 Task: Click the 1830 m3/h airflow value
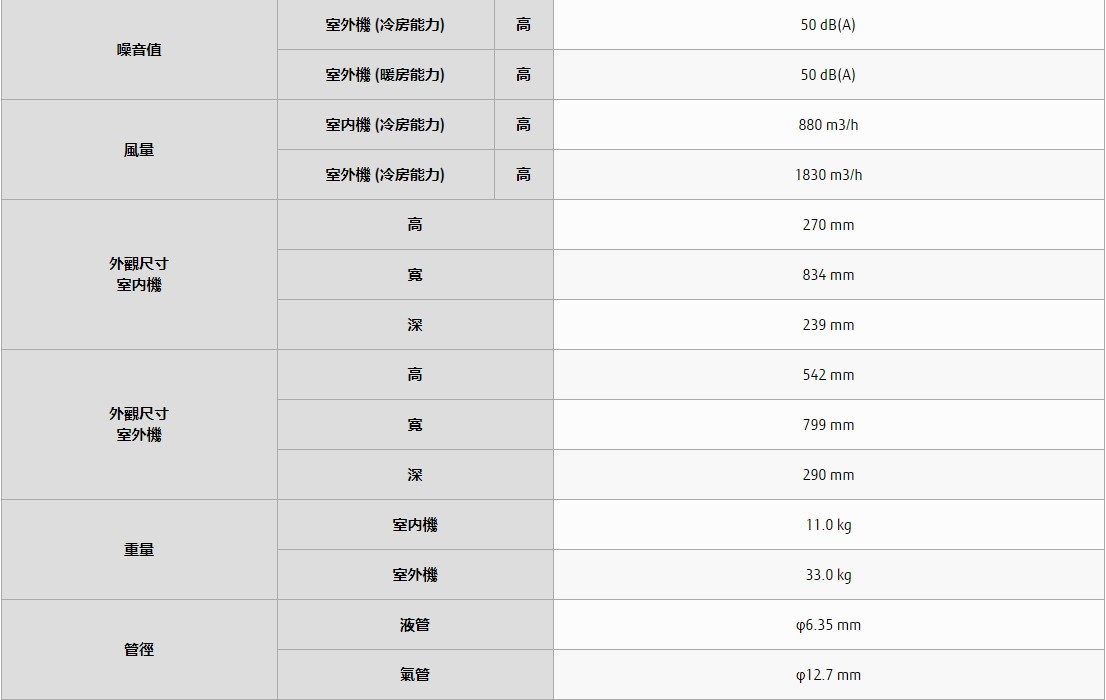(x=828, y=175)
